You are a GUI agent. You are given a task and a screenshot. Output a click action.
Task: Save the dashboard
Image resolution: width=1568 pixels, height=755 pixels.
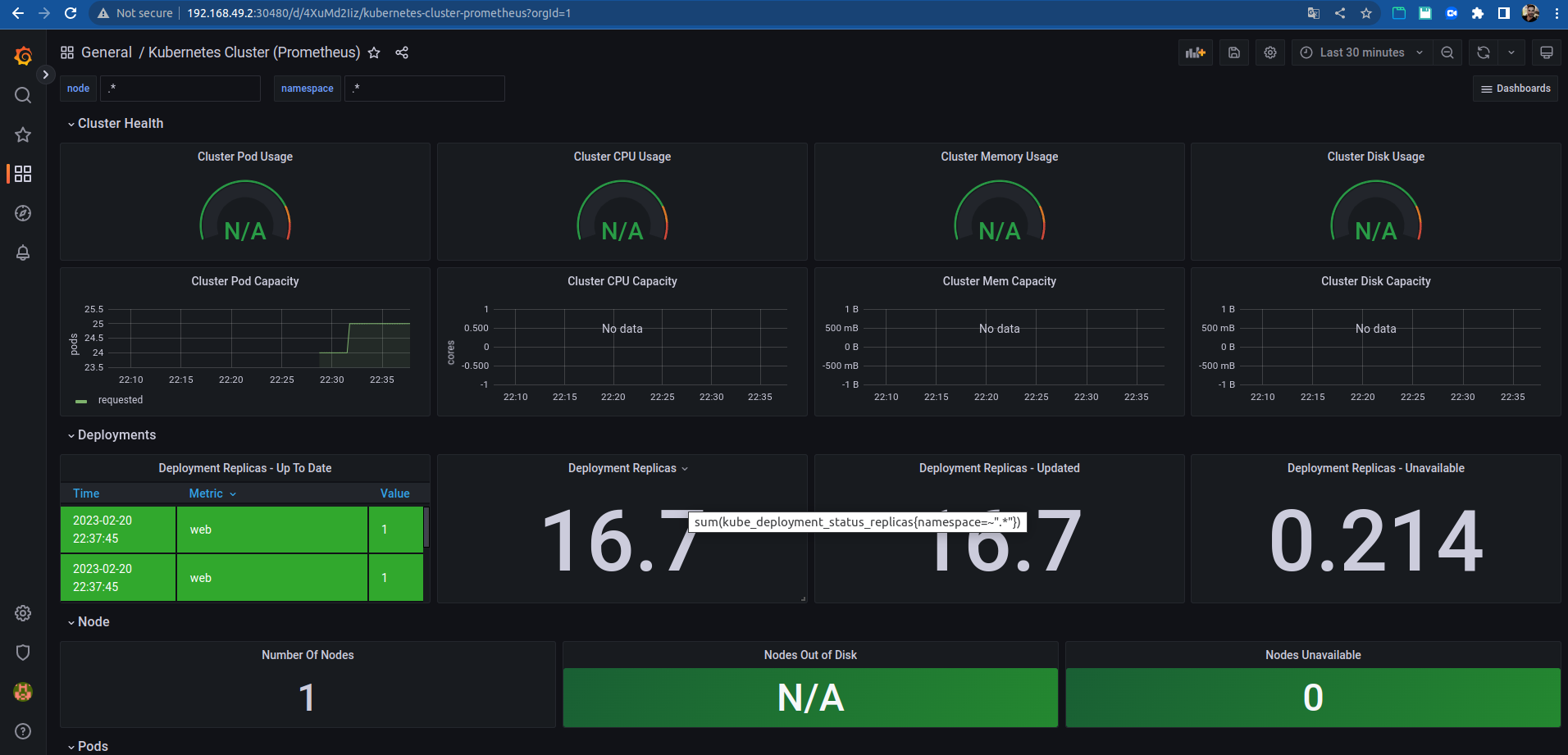pos(1234,52)
